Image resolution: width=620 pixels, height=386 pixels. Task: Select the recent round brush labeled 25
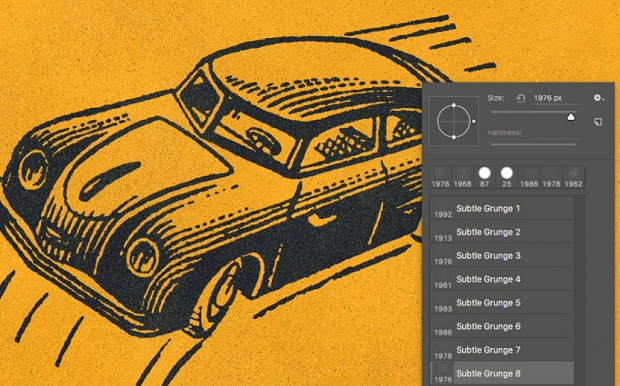coord(507,177)
